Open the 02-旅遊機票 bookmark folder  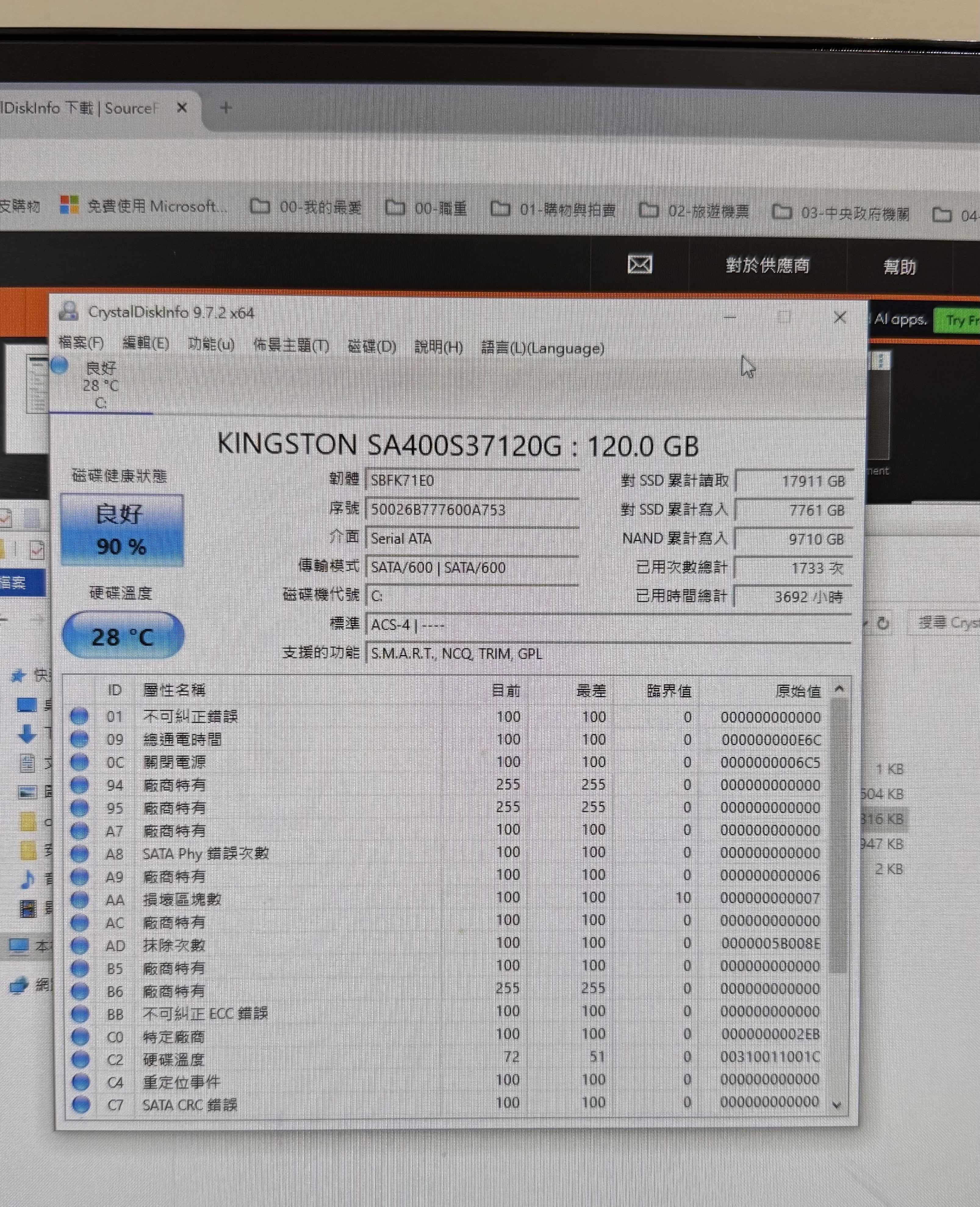tap(694, 211)
